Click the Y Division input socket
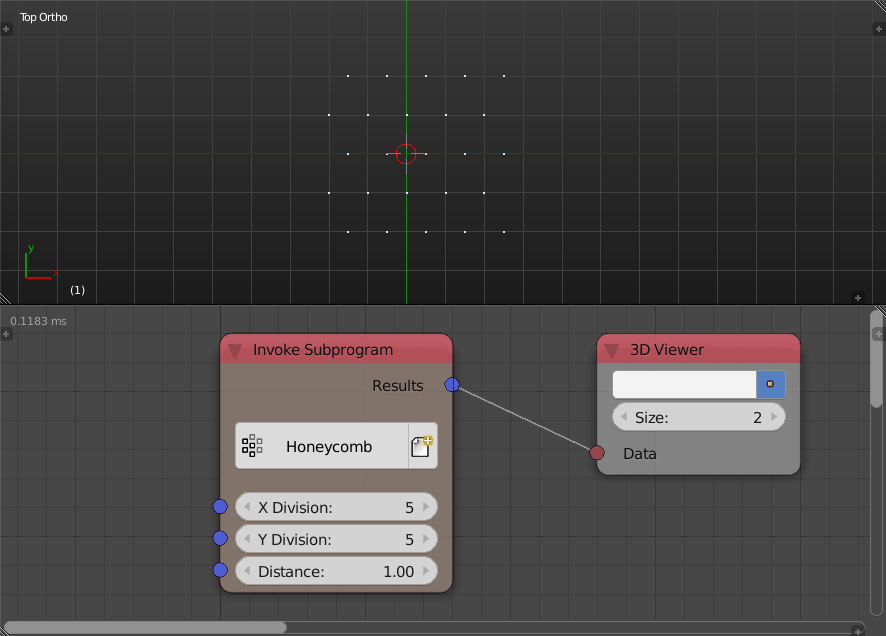The width and height of the screenshot is (886, 636). click(220, 538)
